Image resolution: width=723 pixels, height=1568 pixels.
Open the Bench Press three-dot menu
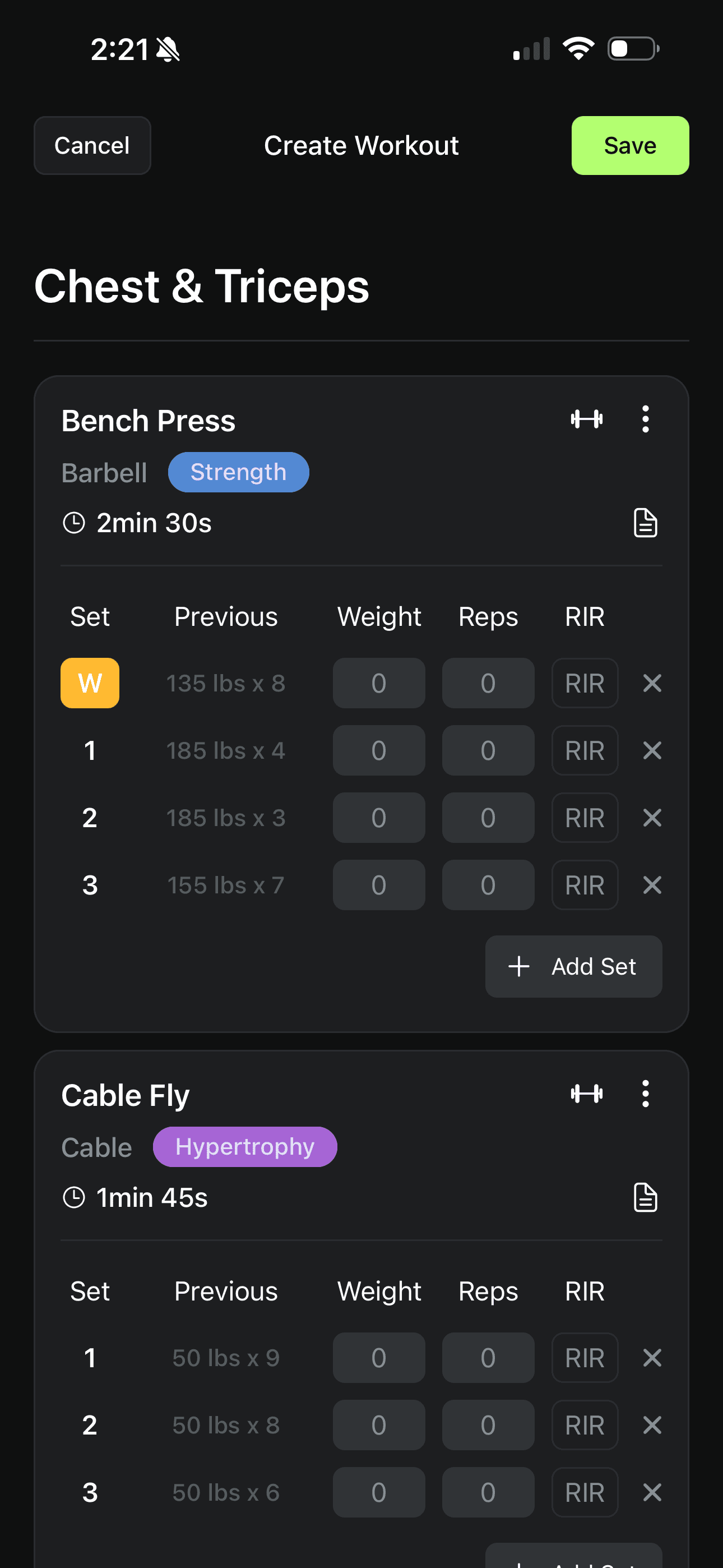[645, 419]
